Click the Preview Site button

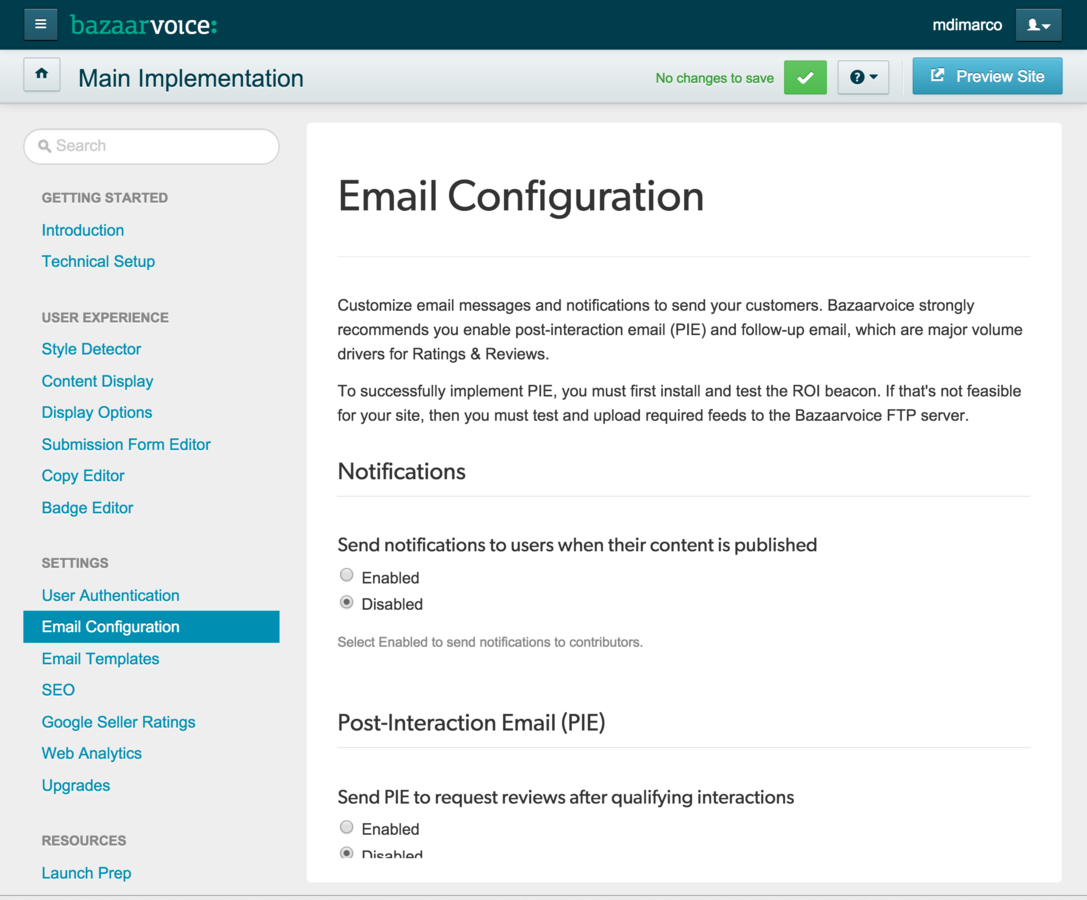[x=987, y=76]
